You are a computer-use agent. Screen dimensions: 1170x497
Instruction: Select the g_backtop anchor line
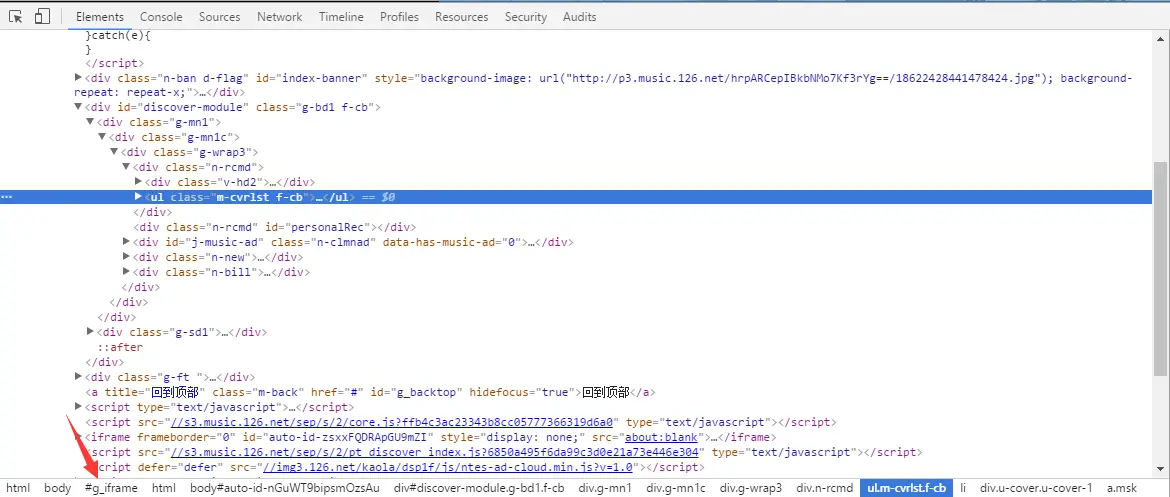370,392
